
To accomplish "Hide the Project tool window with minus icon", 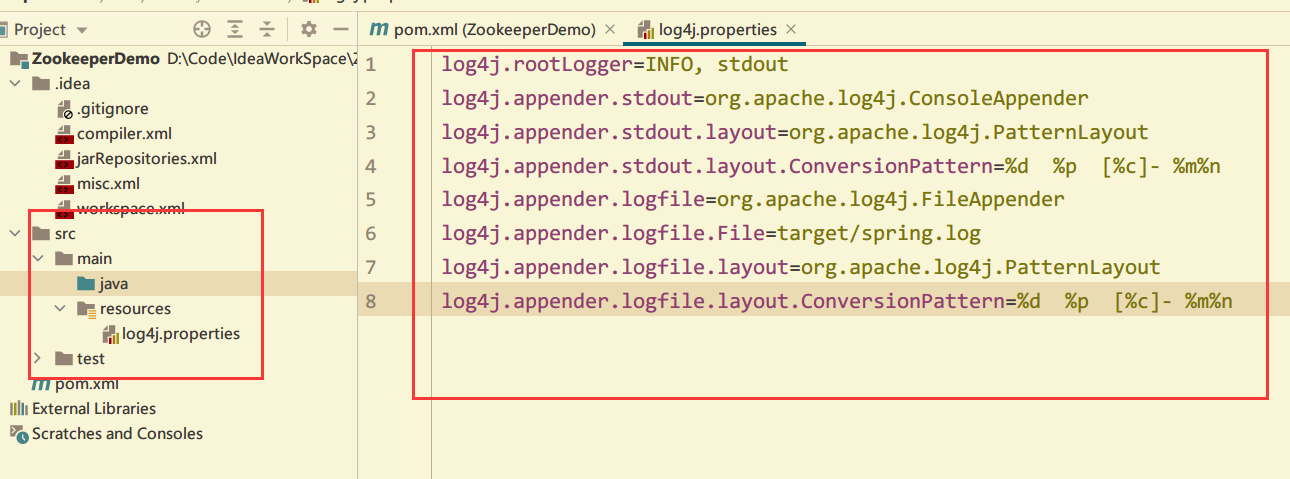I will pyautogui.click(x=340, y=29).
